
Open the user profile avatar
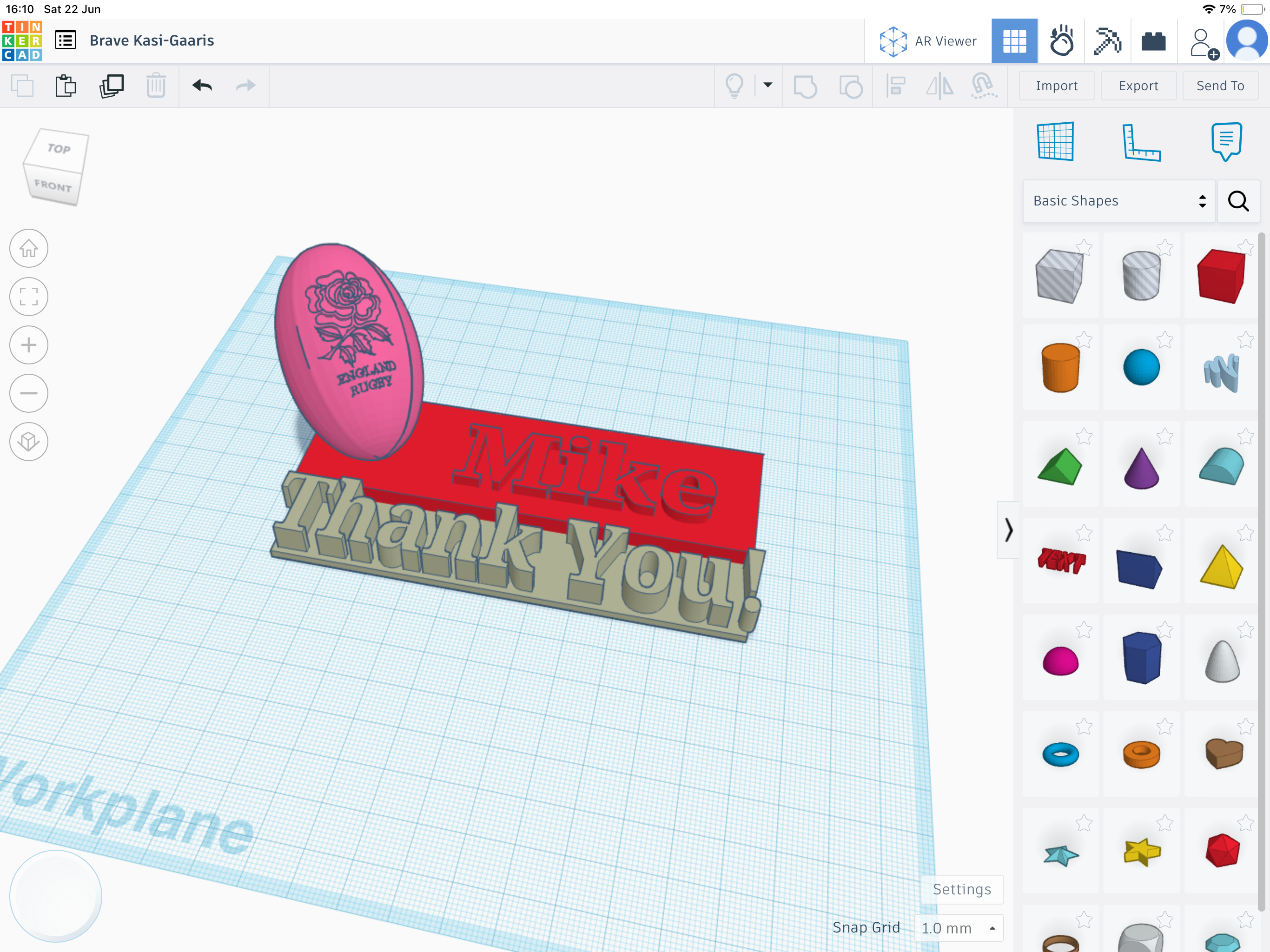point(1246,41)
